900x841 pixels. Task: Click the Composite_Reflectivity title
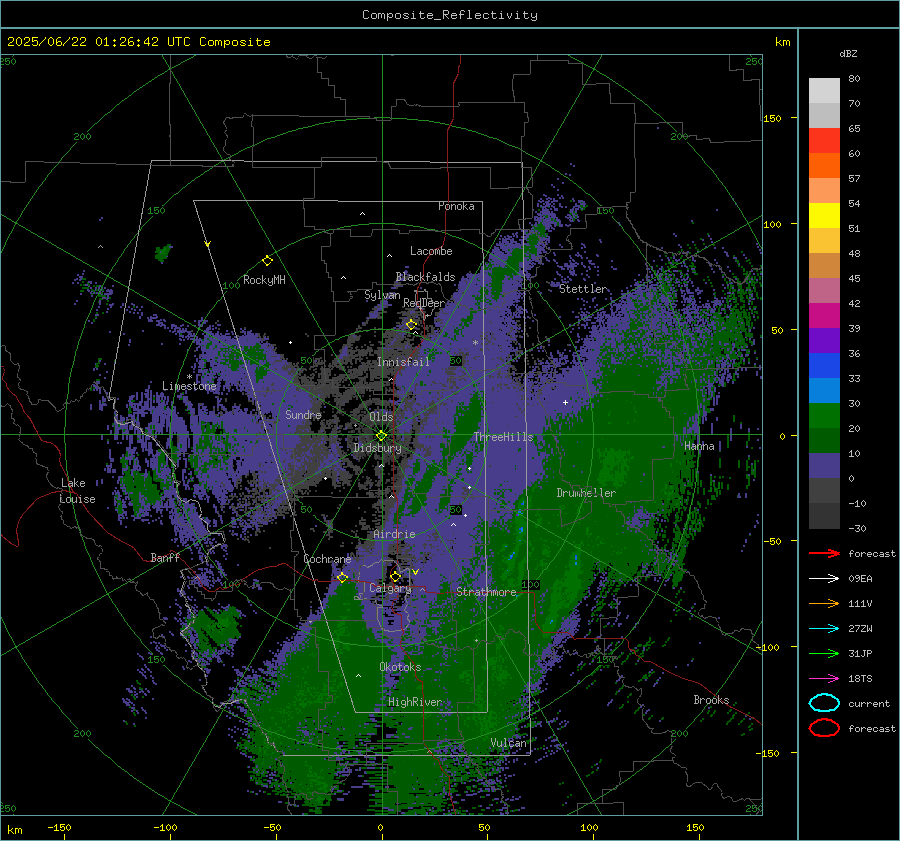(449, 15)
